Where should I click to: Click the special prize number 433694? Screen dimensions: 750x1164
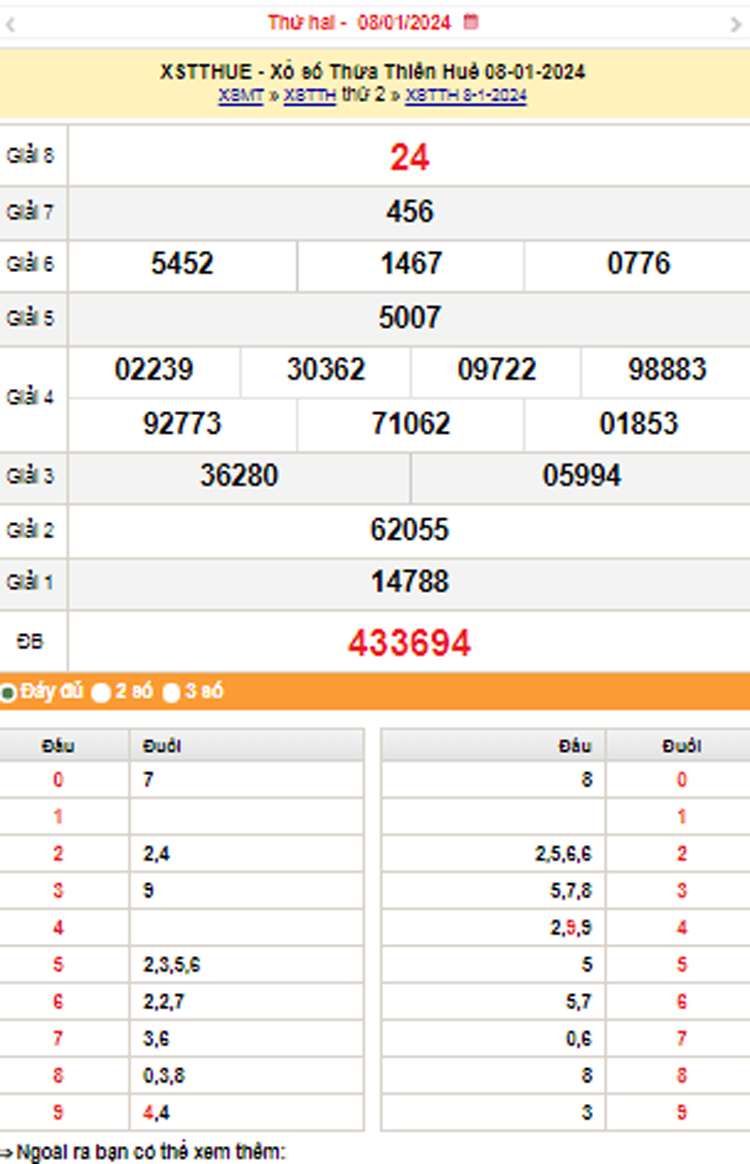click(x=409, y=643)
